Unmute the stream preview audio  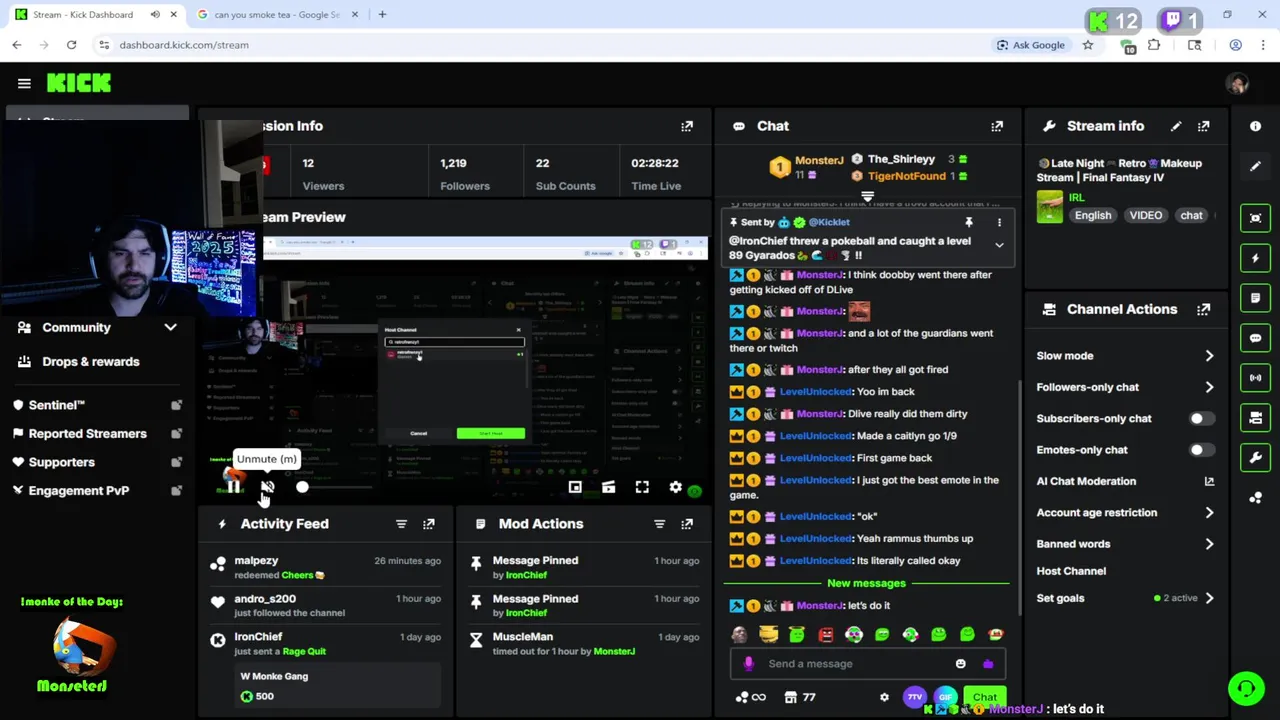pyautogui.click(x=267, y=487)
